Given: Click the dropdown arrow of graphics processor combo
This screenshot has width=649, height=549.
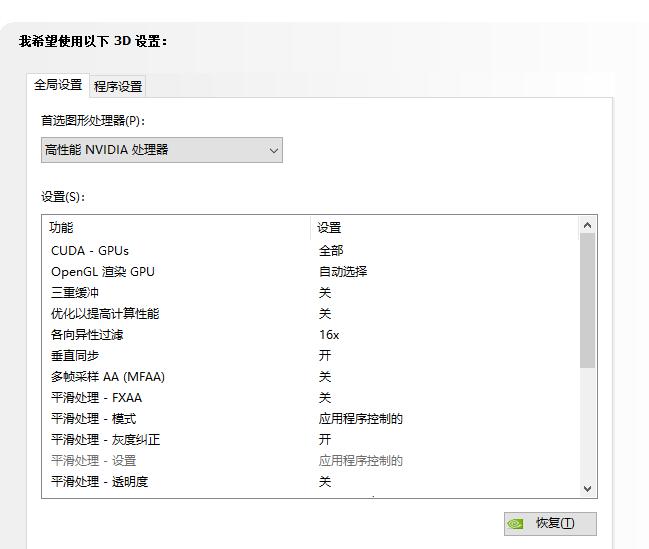Looking at the screenshot, I should point(273,150).
